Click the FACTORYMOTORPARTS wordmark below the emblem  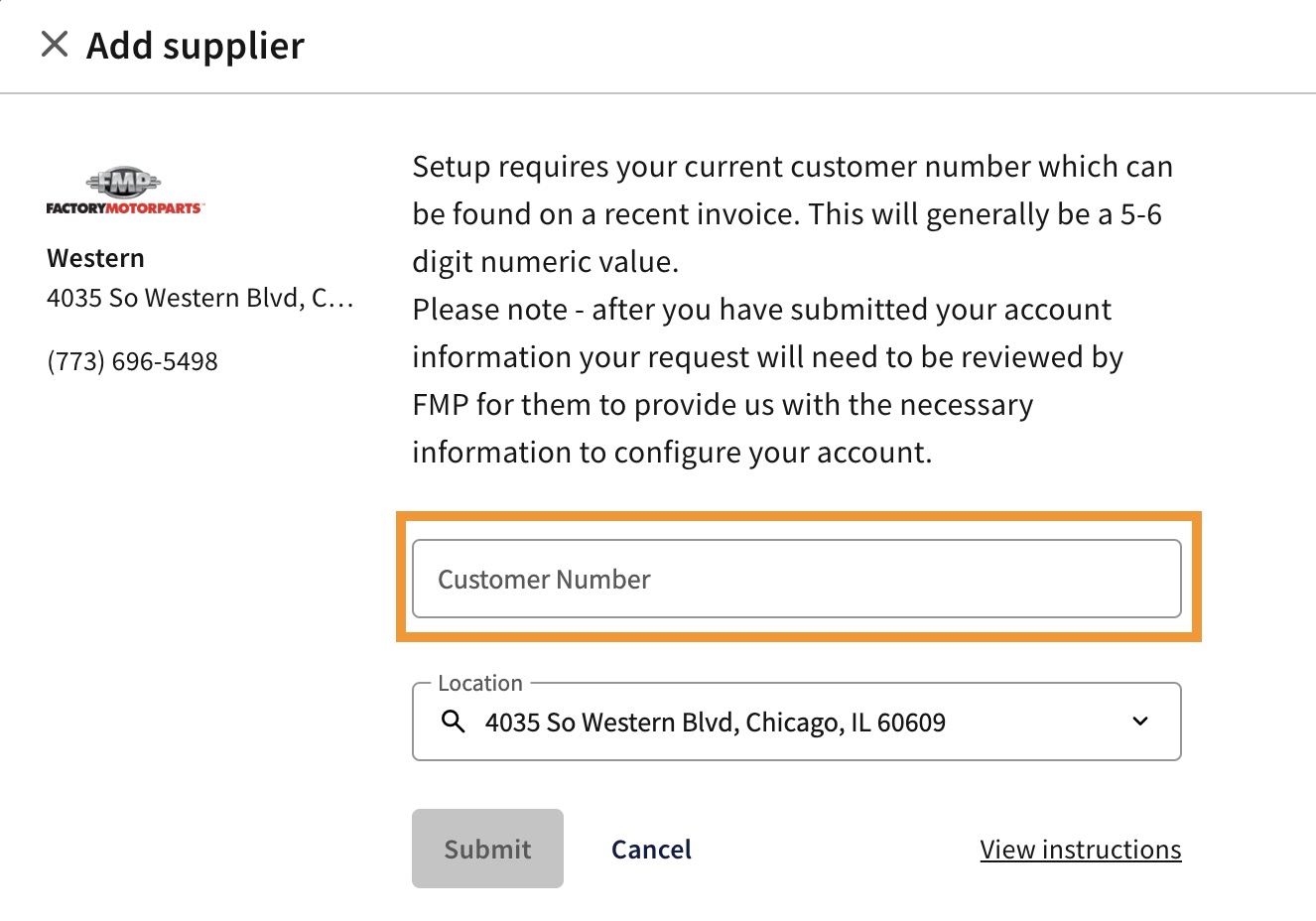pyautogui.click(x=124, y=208)
